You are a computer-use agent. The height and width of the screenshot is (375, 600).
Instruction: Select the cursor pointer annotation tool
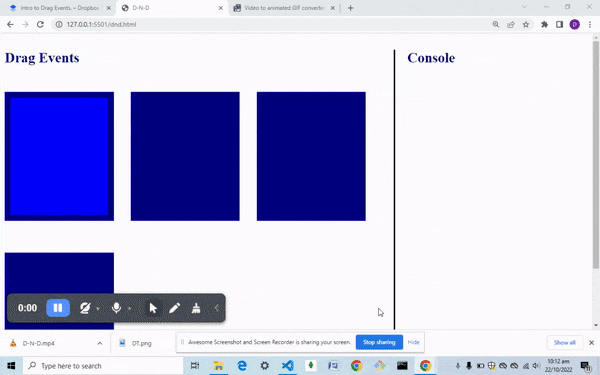(x=153, y=308)
